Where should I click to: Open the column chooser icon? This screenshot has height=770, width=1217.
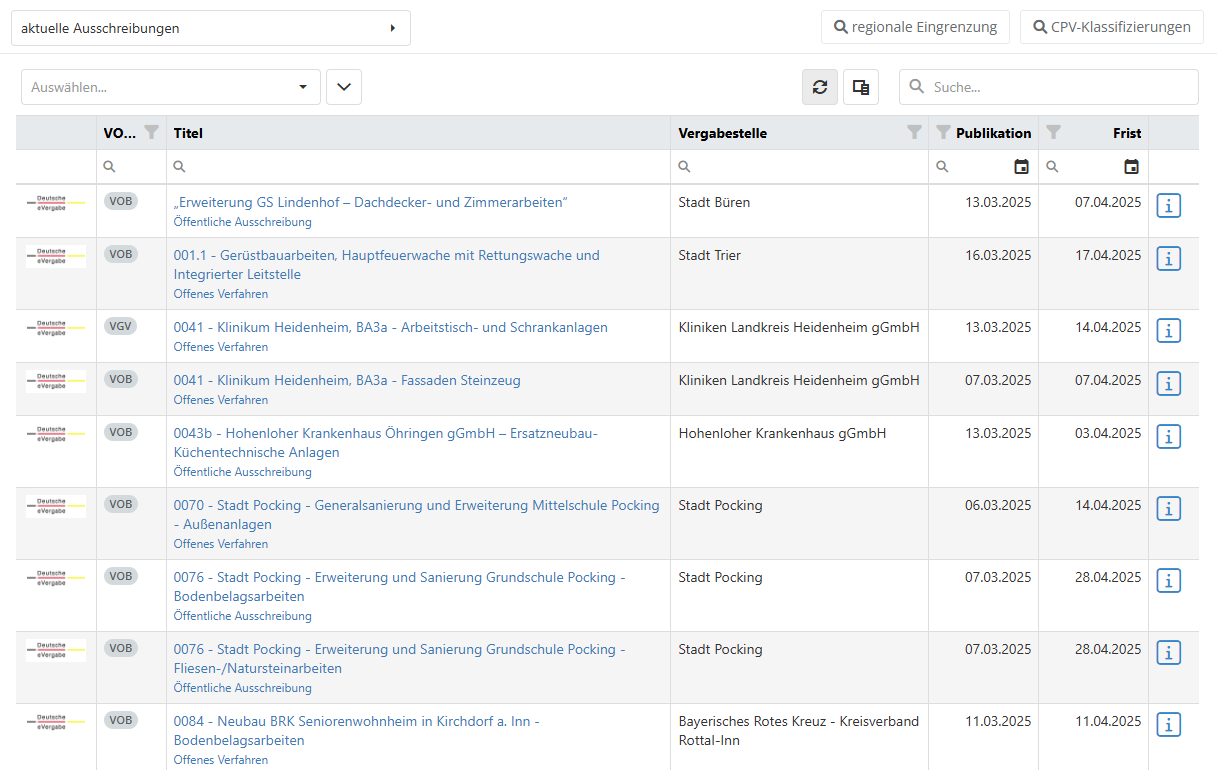pyautogui.click(x=860, y=87)
